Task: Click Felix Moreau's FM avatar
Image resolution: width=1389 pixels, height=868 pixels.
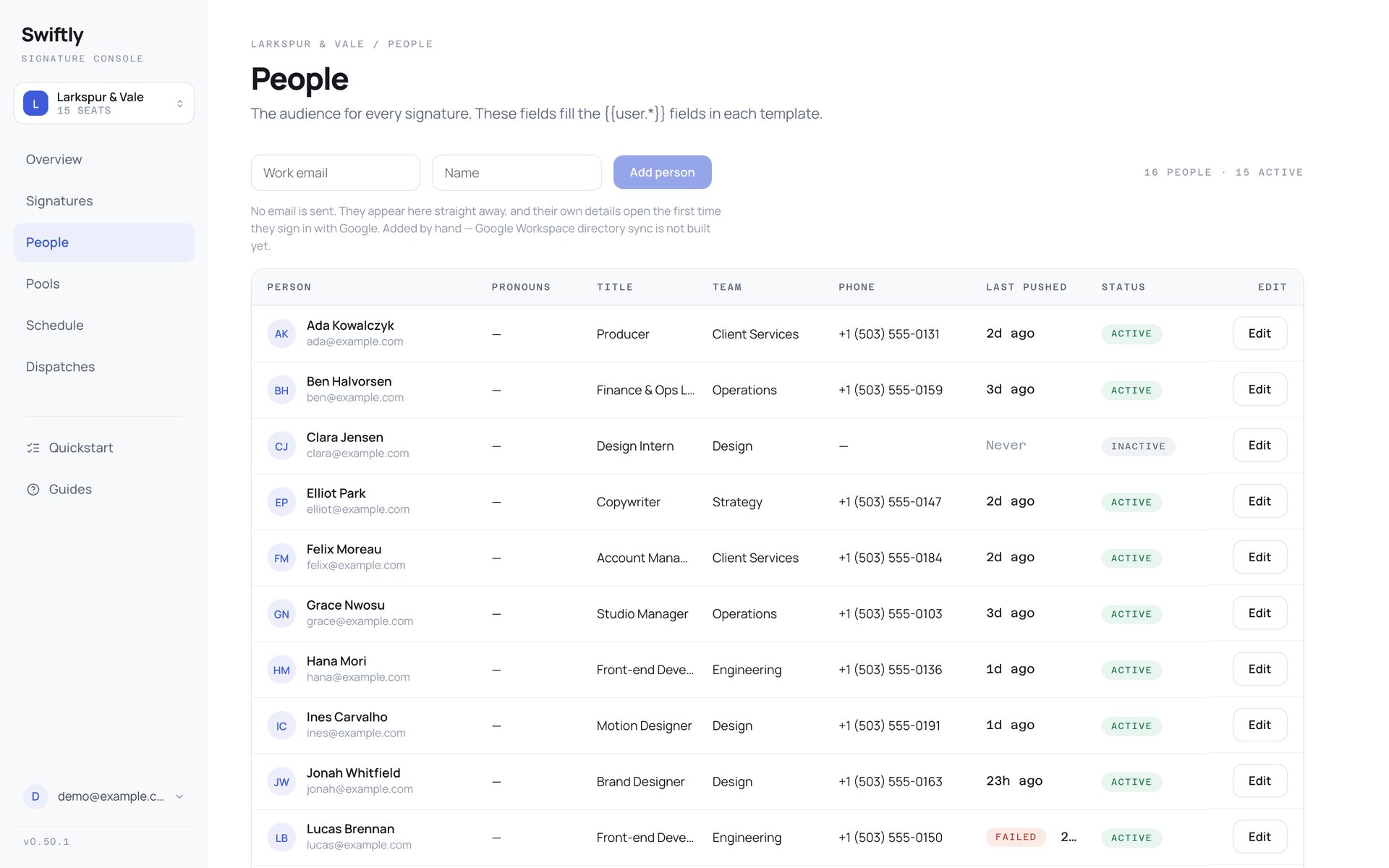Action: click(281, 558)
